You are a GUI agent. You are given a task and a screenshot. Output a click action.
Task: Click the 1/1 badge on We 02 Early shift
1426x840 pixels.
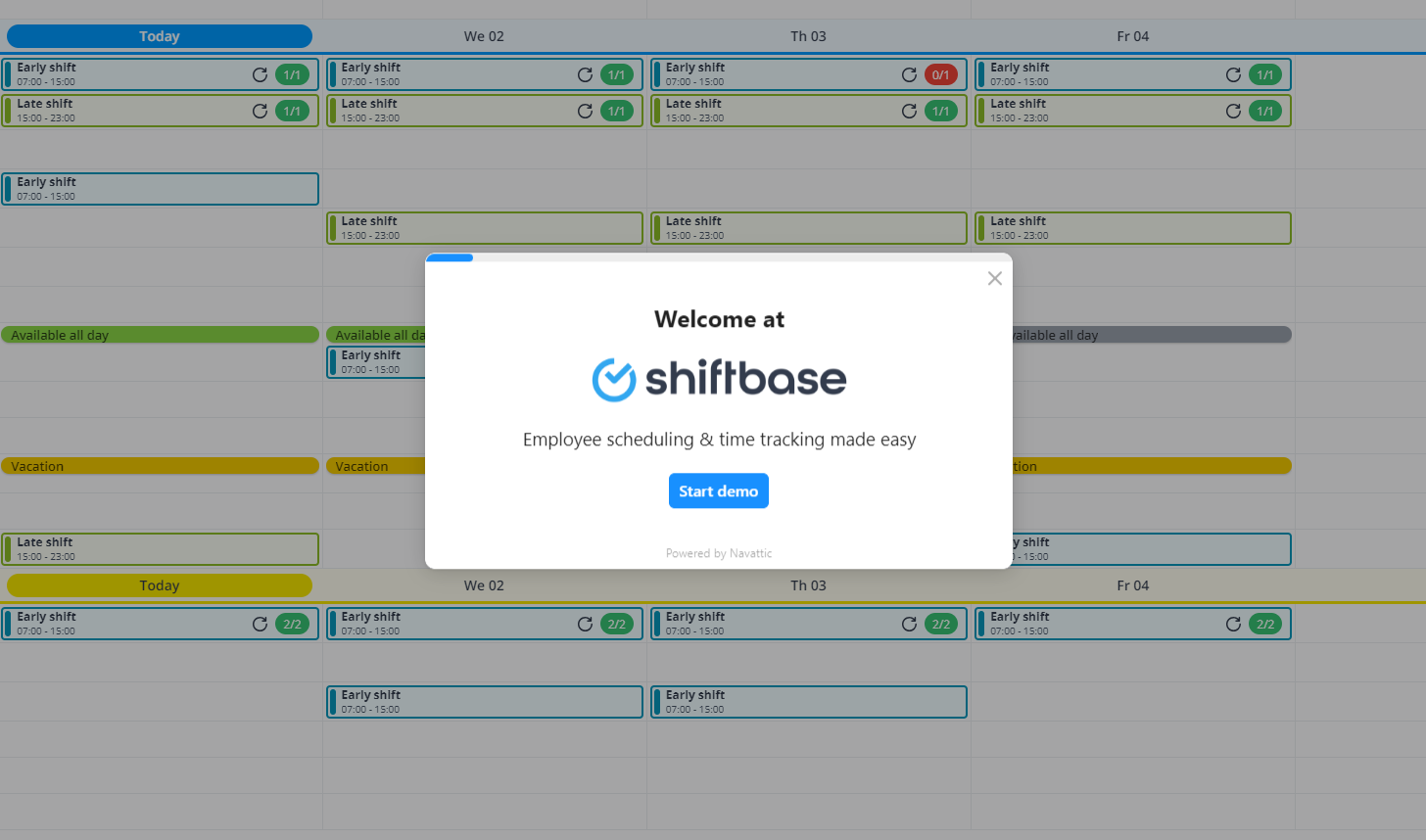pyautogui.click(x=616, y=74)
